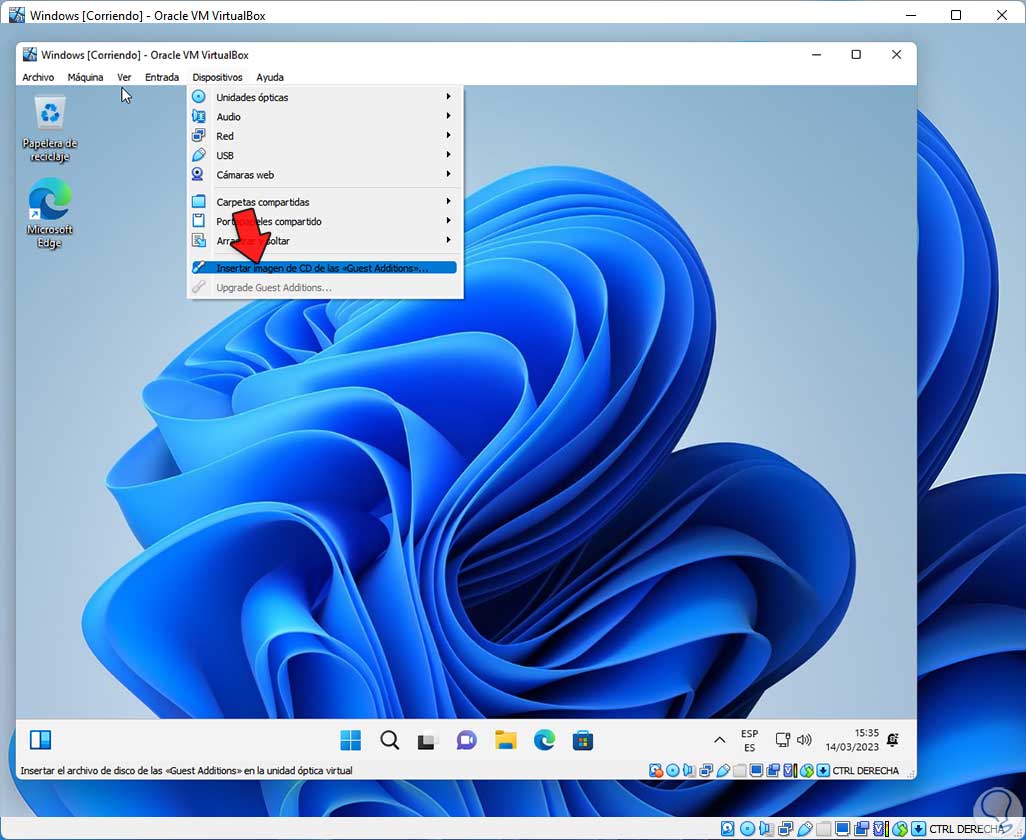Click optical drive indicator in inner status bar
1026x840 pixels.
point(673,771)
